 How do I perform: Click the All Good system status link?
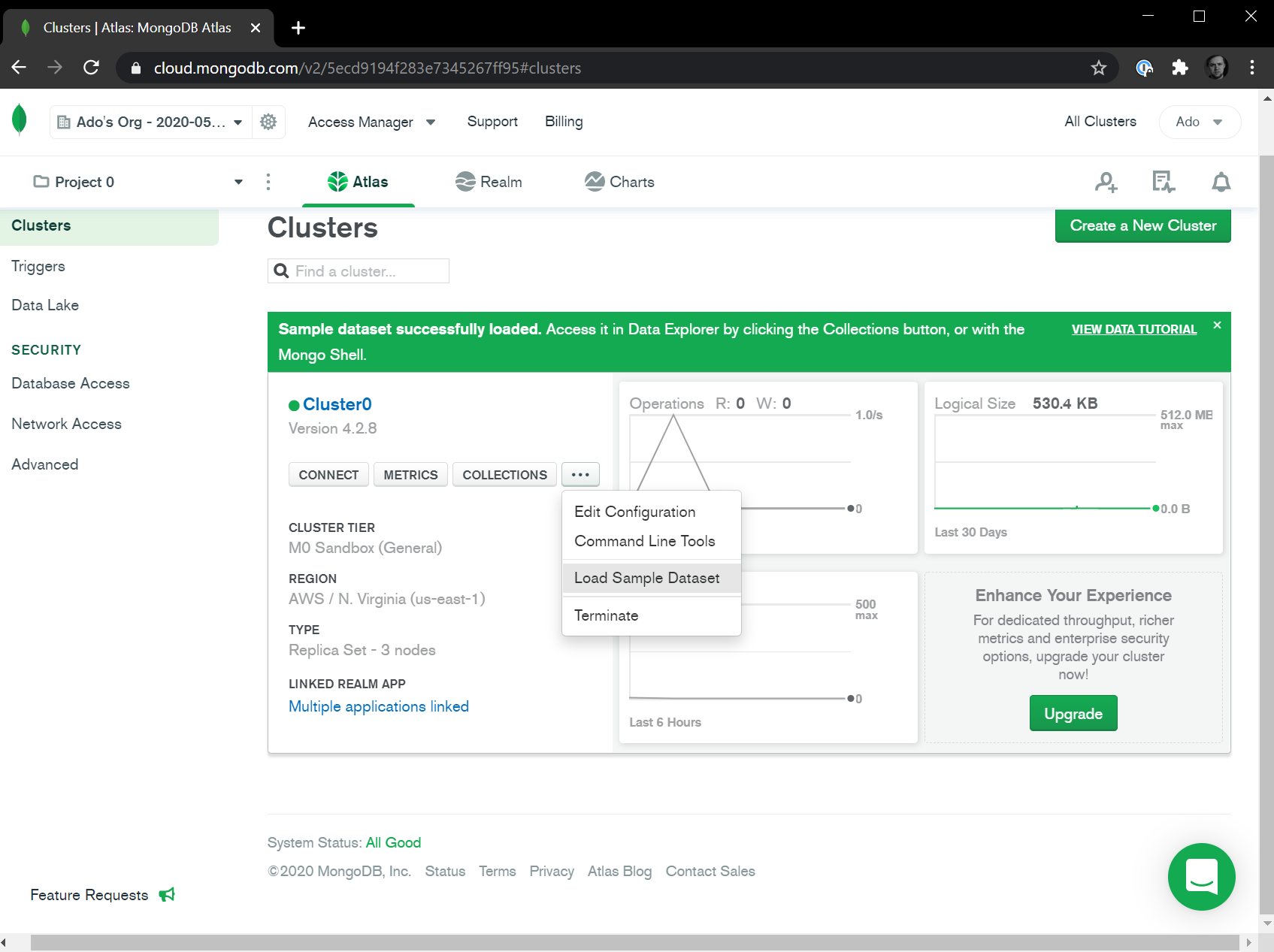point(393,842)
